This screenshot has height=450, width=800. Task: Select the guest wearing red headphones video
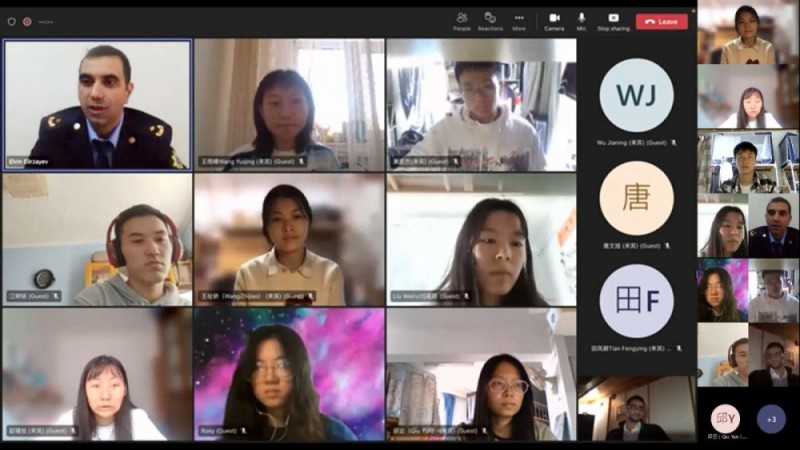(x=97, y=239)
